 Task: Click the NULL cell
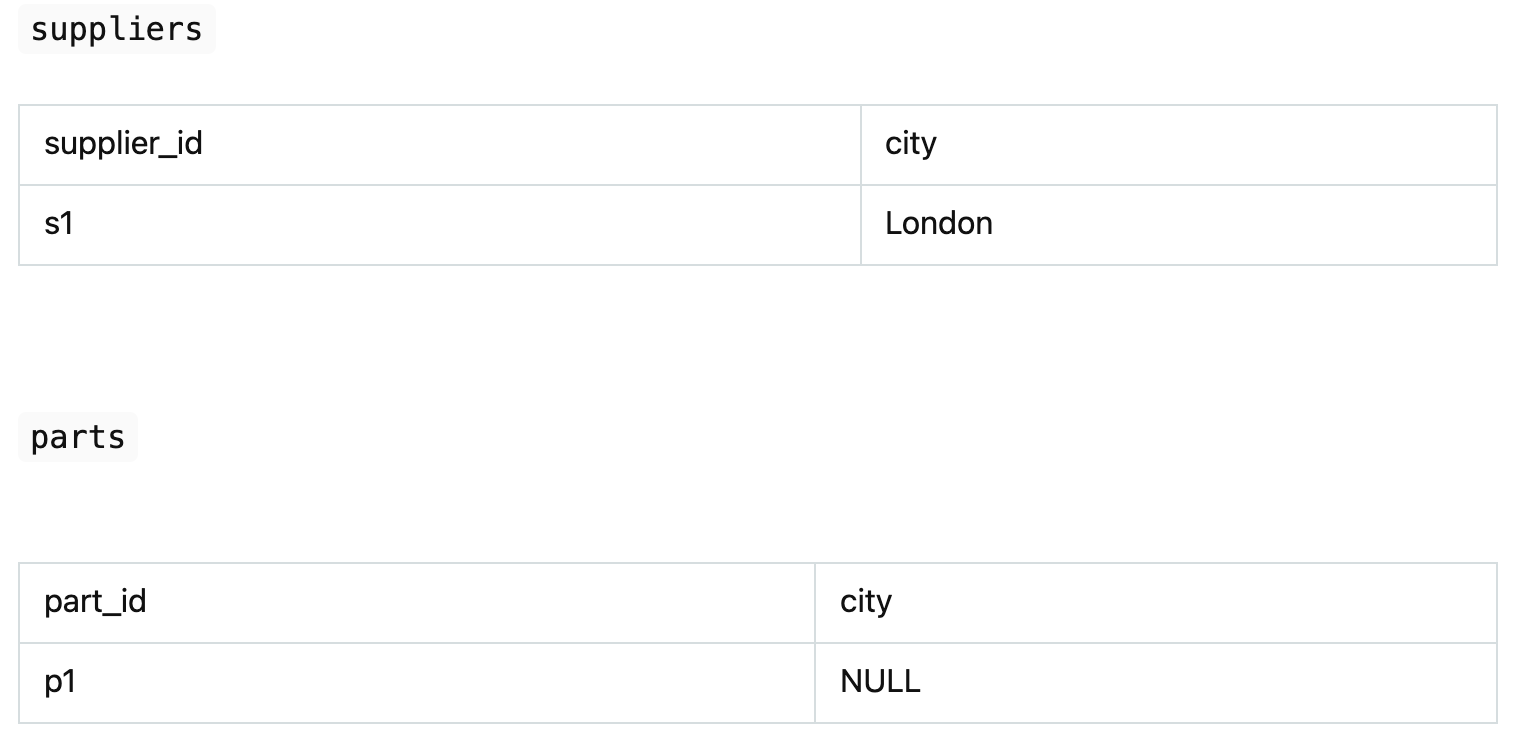tap(880, 682)
